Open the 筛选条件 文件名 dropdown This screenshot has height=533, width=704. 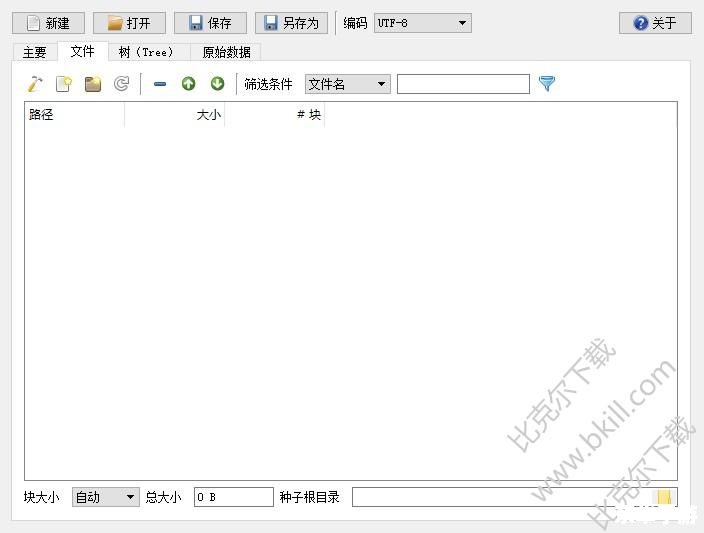tap(348, 84)
